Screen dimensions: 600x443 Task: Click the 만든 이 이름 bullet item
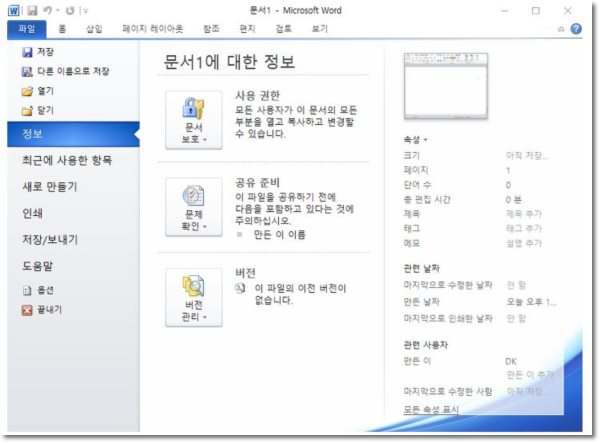pos(279,235)
